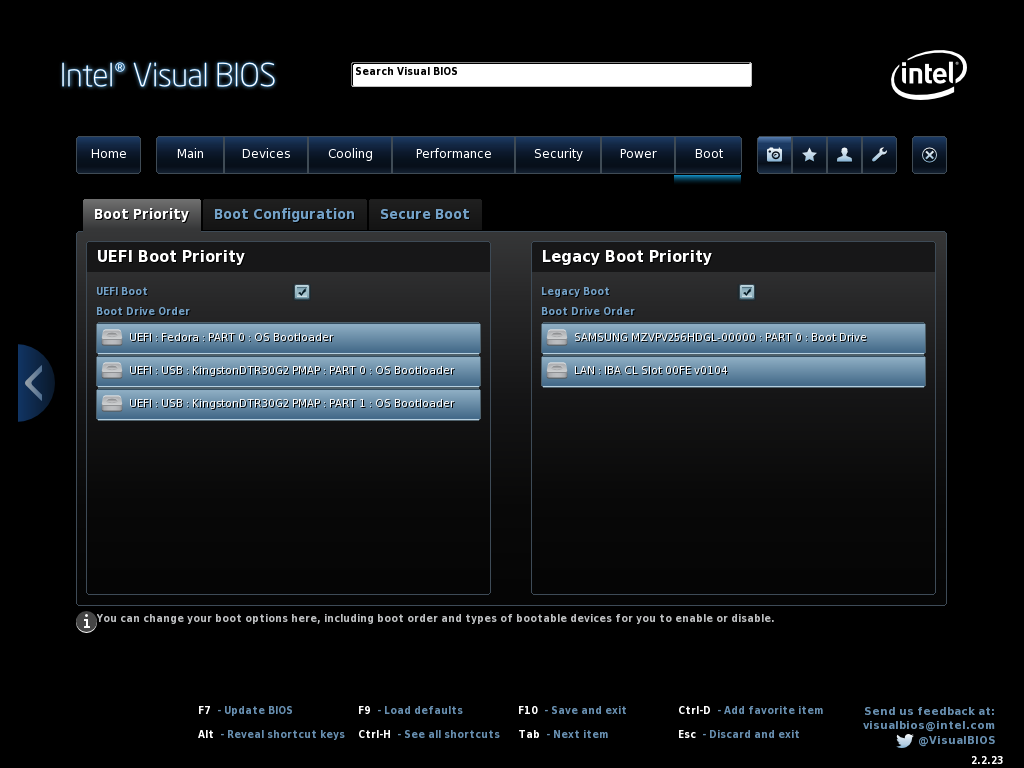Click the user profile icon
This screenshot has height=768, width=1024.
pyautogui.click(x=844, y=155)
